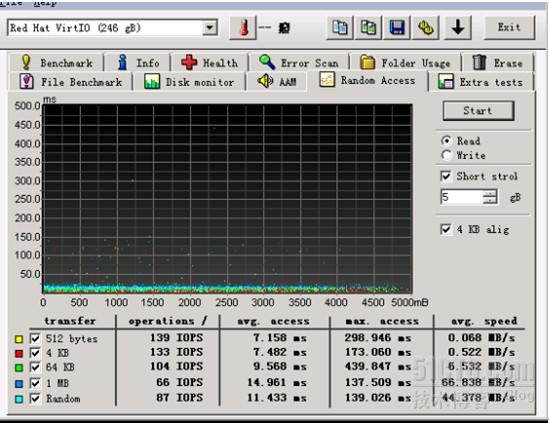549x423 pixels.
Task: Open the Extra tests tab
Action: coord(481,82)
